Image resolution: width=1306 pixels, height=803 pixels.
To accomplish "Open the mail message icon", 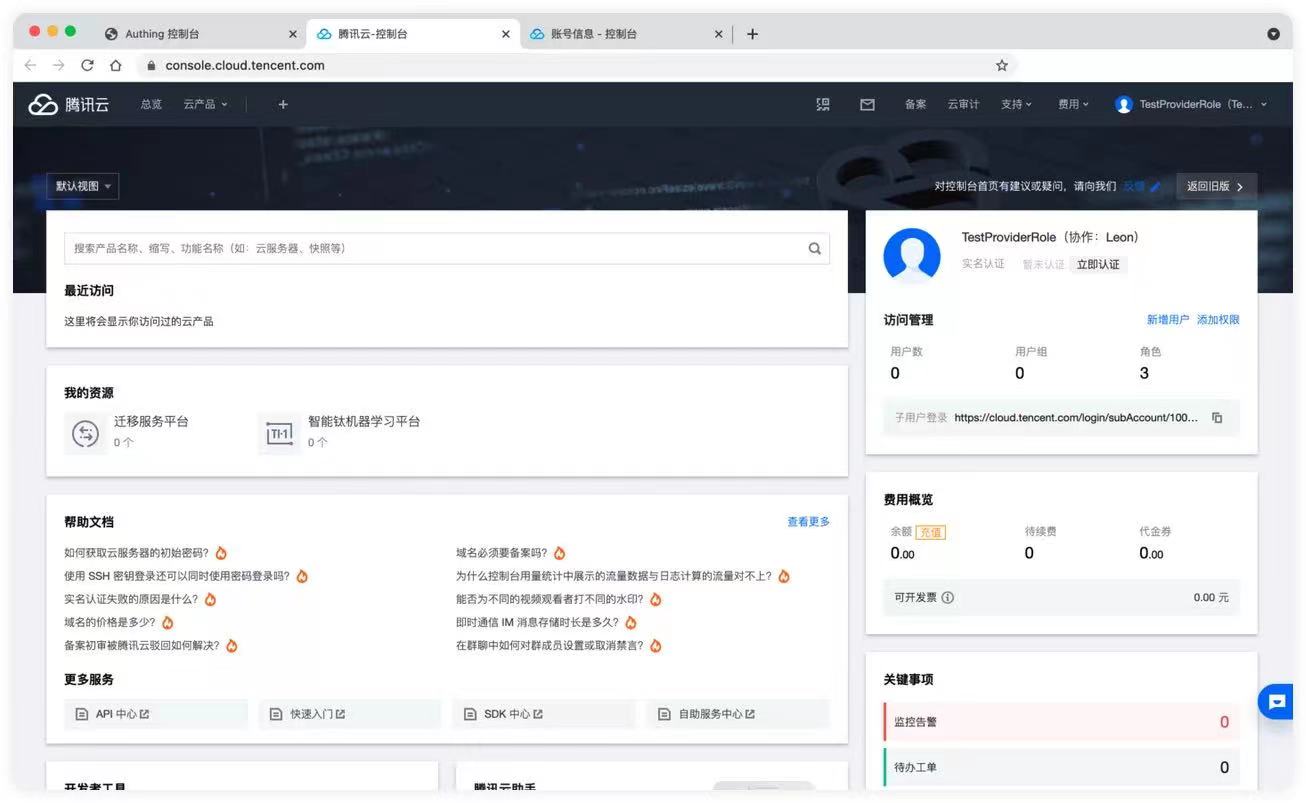I will (867, 104).
